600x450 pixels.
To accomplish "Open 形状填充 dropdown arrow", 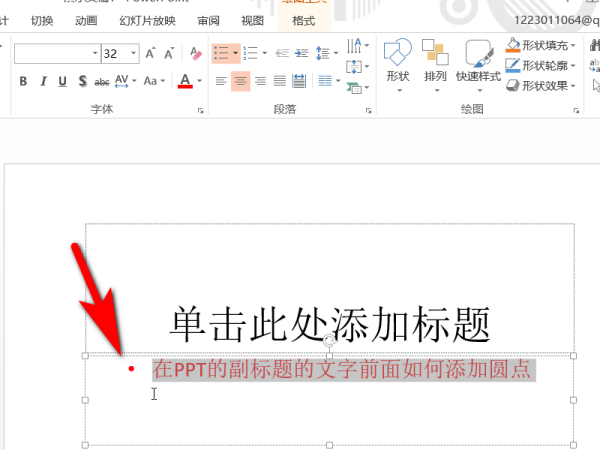I will [573, 46].
